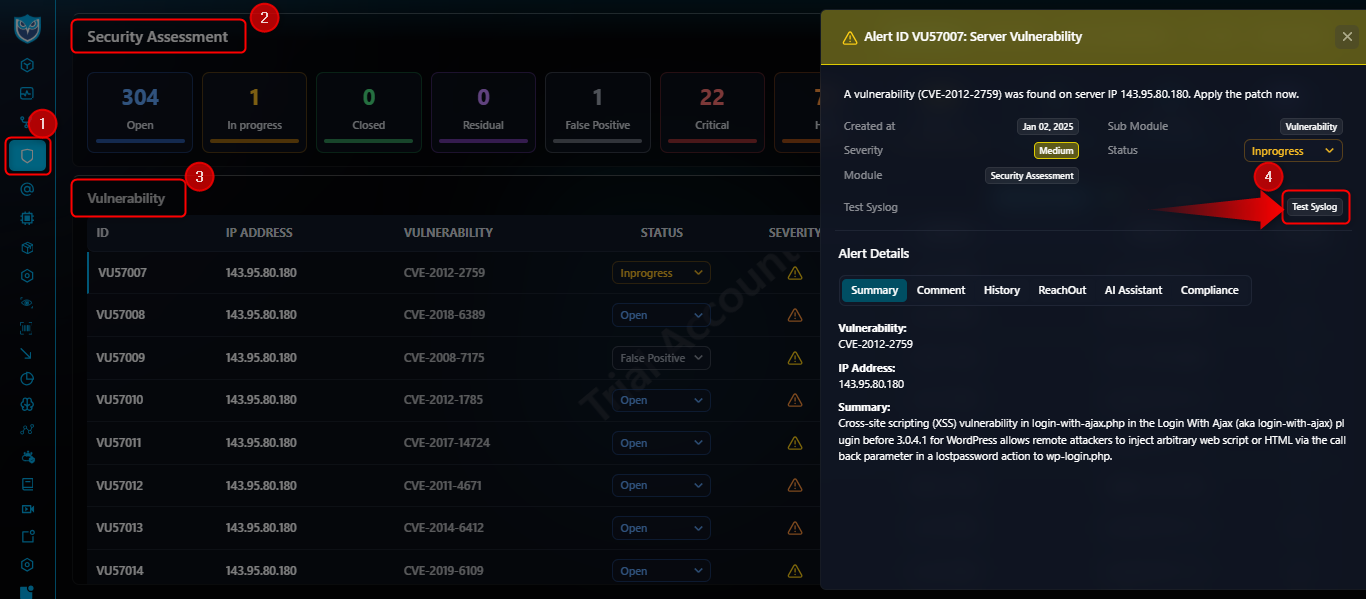
Task: Open the package box sidebar icon
Action: coord(28,246)
